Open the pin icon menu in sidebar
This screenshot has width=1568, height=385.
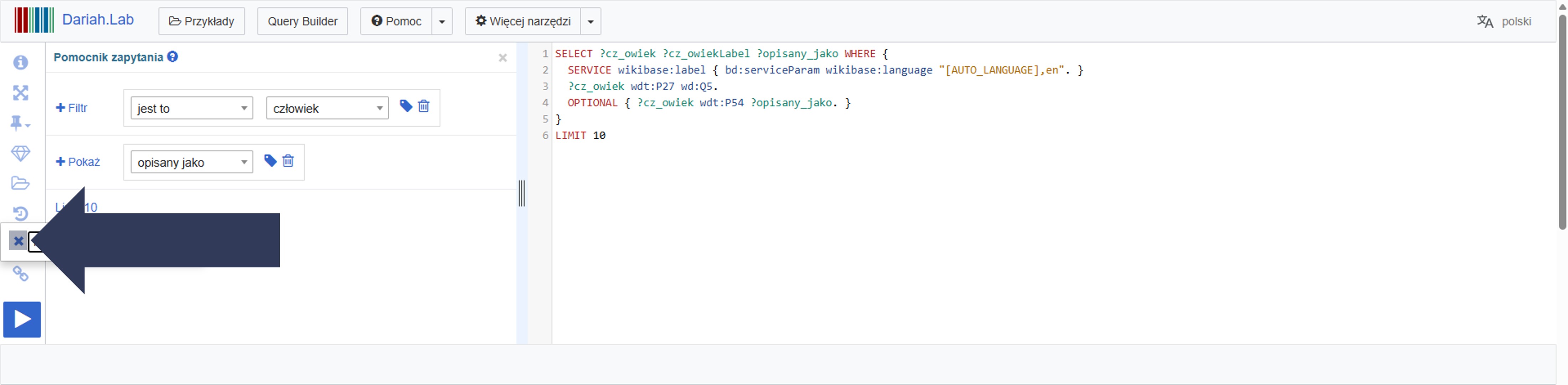tap(20, 123)
